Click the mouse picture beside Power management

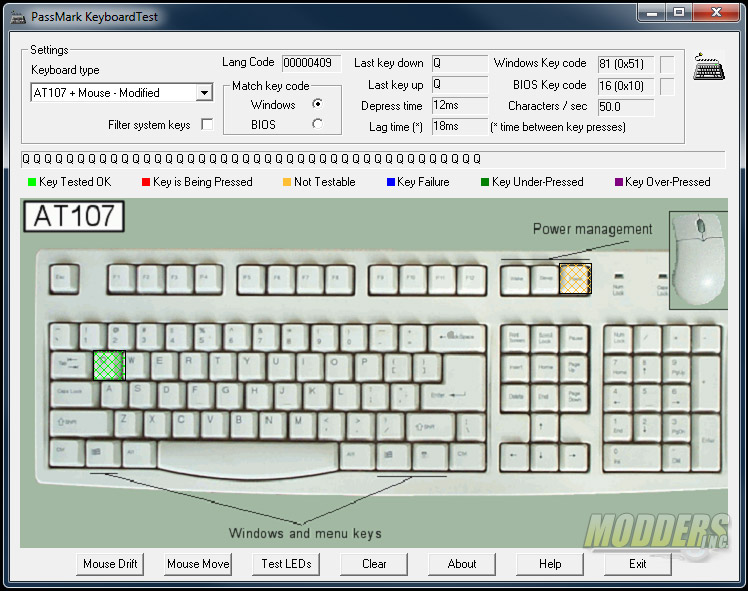click(698, 260)
